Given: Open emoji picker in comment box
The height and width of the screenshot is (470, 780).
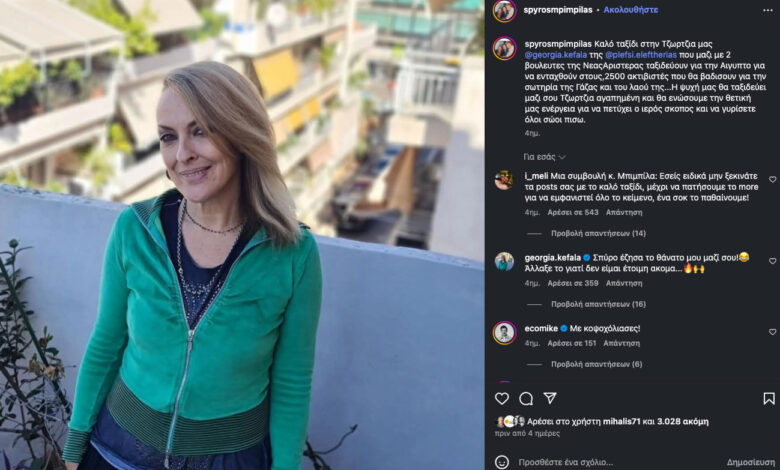Looking at the screenshot, I should click(x=502, y=462).
